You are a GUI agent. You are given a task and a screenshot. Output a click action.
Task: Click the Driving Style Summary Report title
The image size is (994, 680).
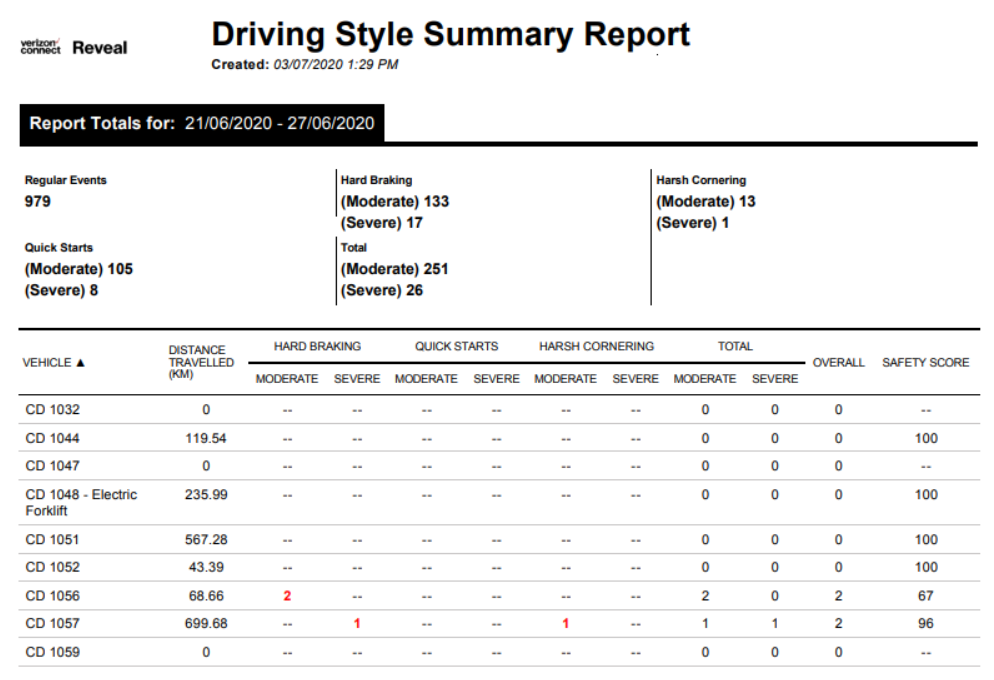450,35
